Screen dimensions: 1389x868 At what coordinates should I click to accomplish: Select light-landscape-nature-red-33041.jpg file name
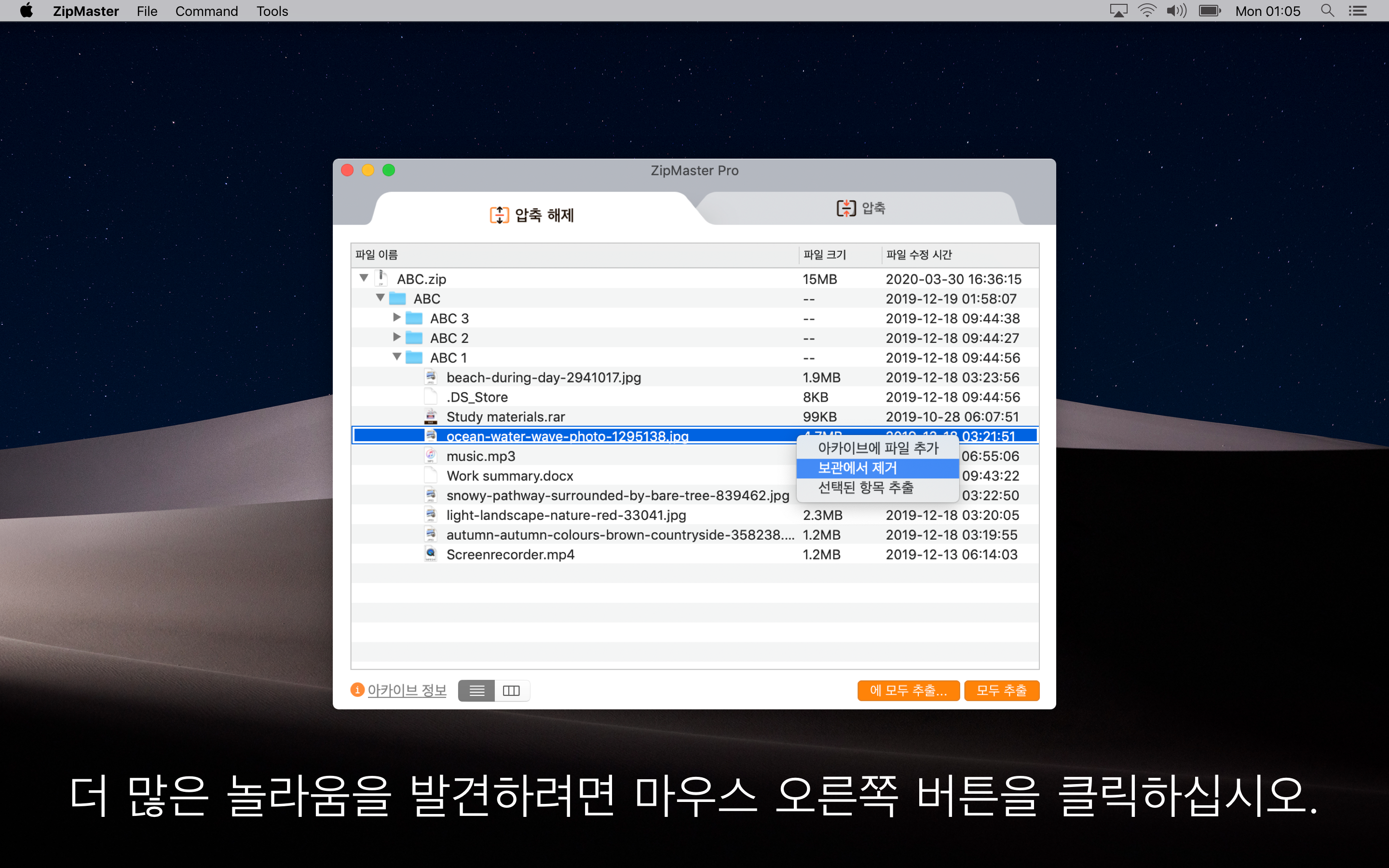point(566,515)
